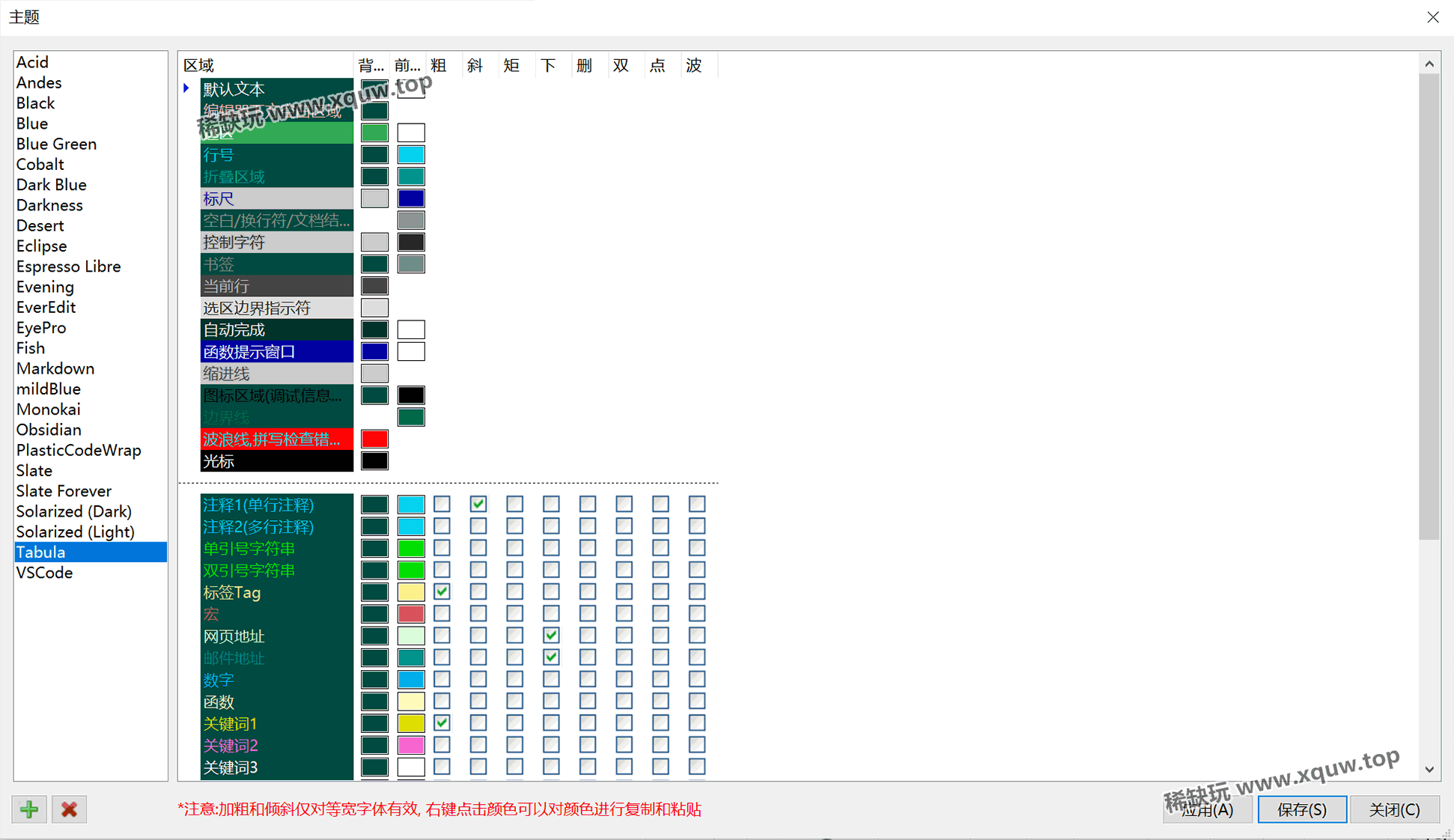Tick the bold checkbox for 注释1(单行注释)
Image resolution: width=1454 pixels, height=840 pixels.
click(x=442, y=504)
